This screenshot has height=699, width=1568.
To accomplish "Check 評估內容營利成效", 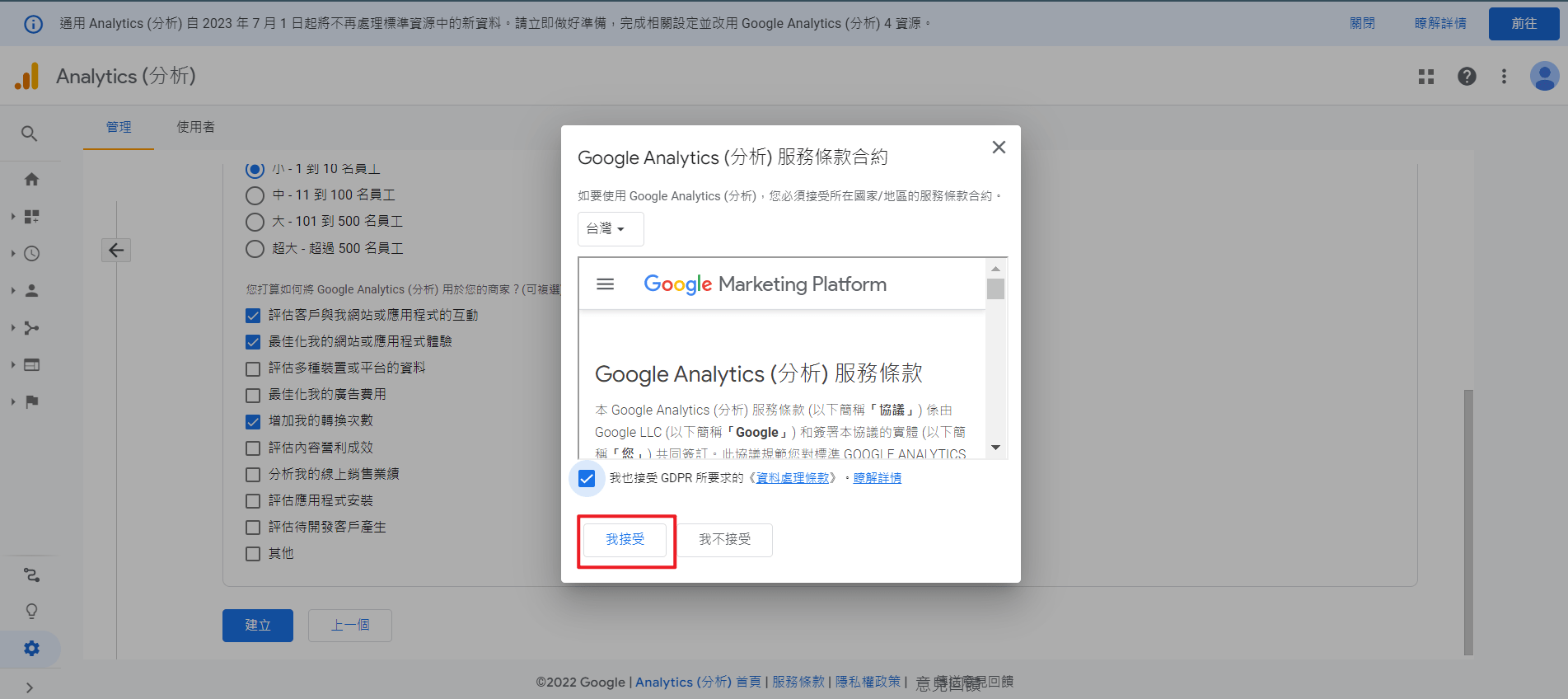I will (x=253, y=448).
